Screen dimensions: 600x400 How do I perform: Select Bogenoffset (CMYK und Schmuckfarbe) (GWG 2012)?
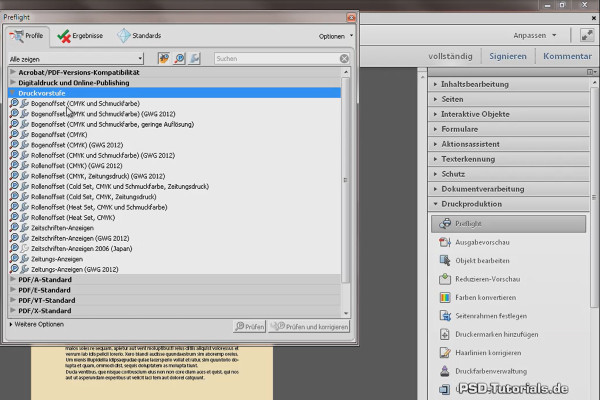[x=103, y=114]
